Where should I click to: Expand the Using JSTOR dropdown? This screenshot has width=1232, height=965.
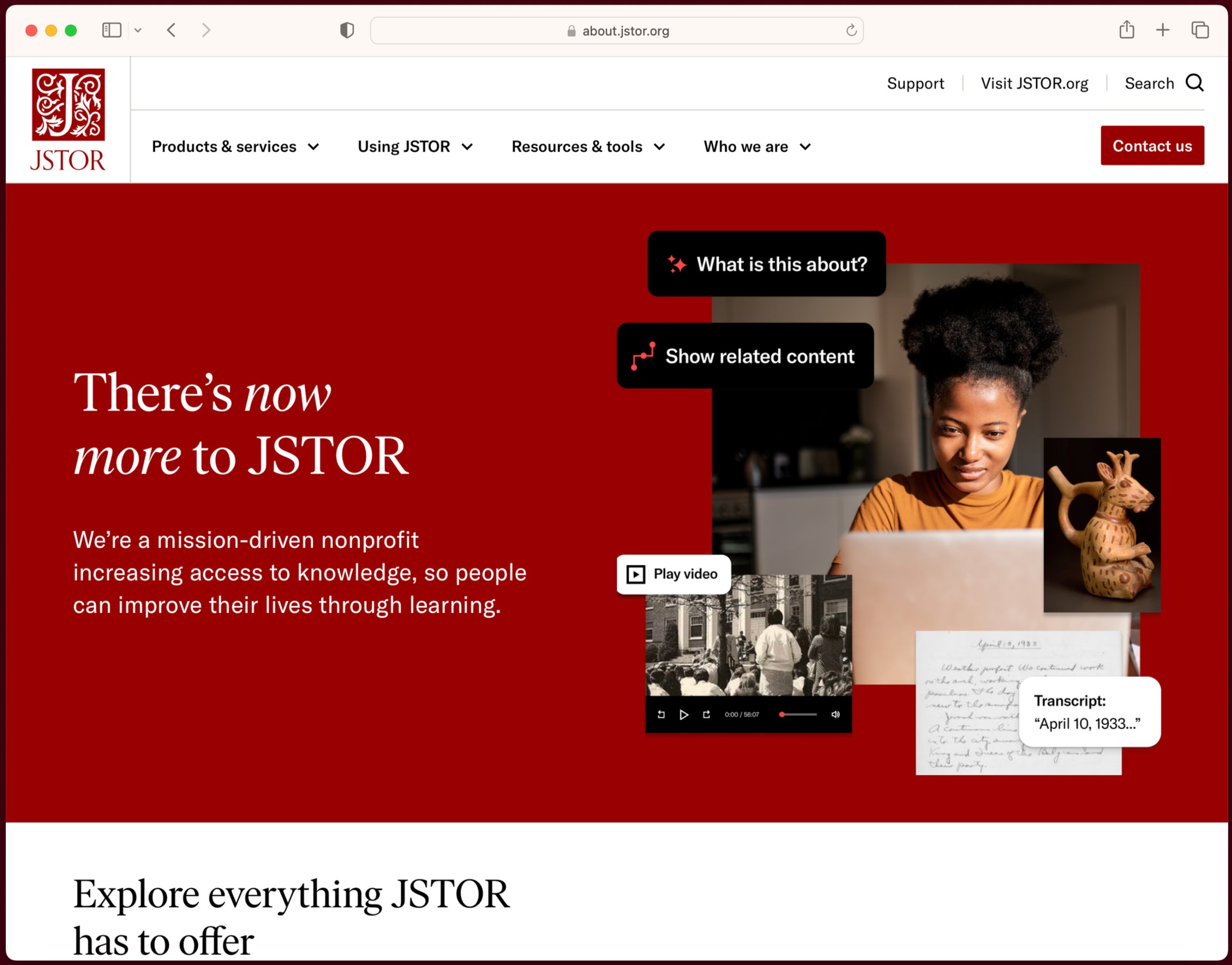pos(415,147)
